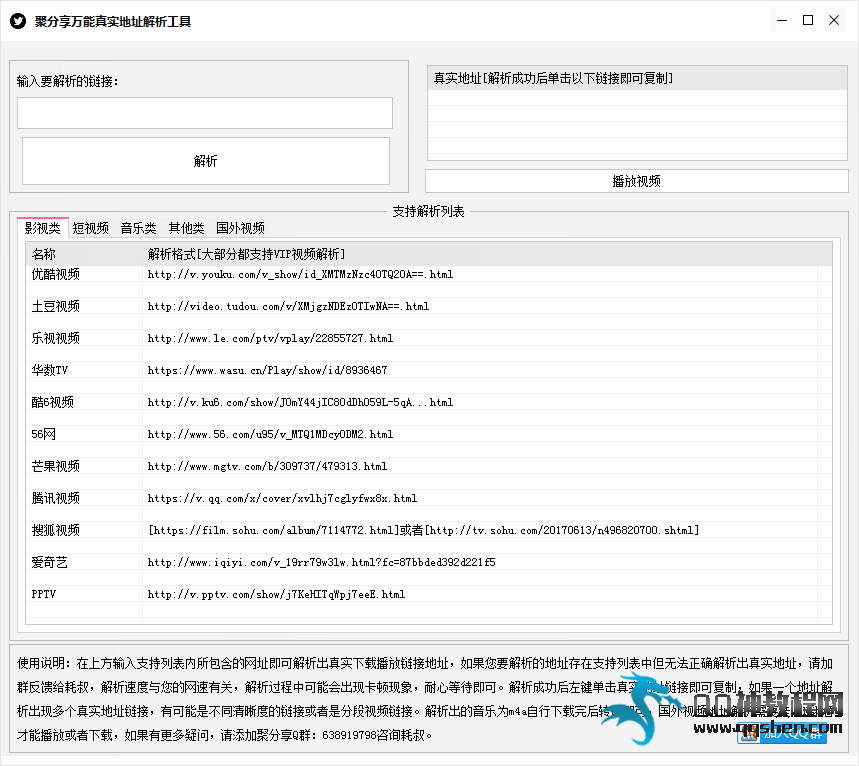Viewport: 859px width, 766px height.
Task: Select the 搜狐视频 row name
Action: coord(55,530)
